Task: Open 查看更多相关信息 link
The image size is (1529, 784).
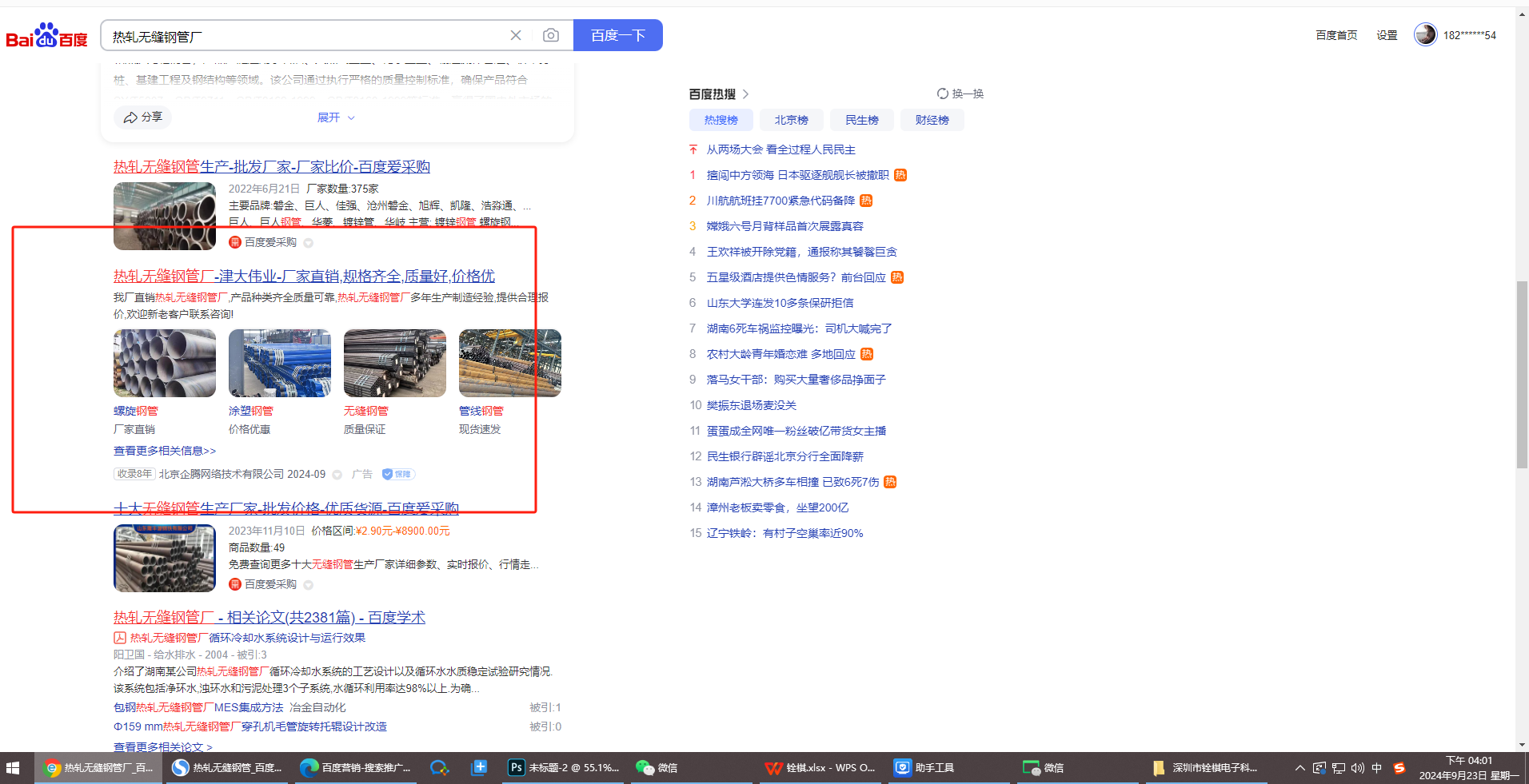Action: pos(165,451)
